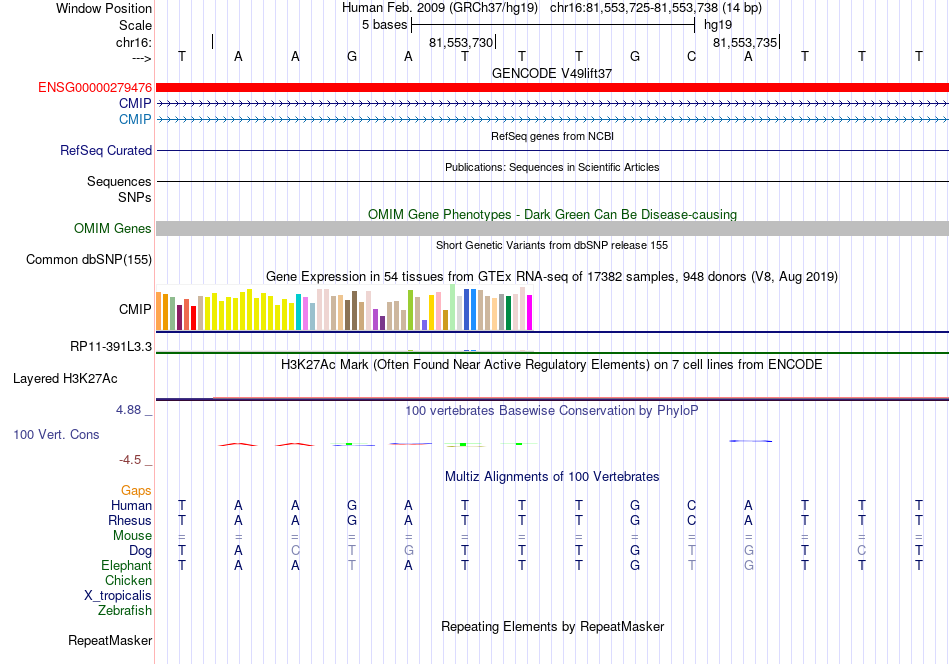Open the OMIM Genes track label
The width and height of the screenshot is (950, 664).
pos(113,228)
